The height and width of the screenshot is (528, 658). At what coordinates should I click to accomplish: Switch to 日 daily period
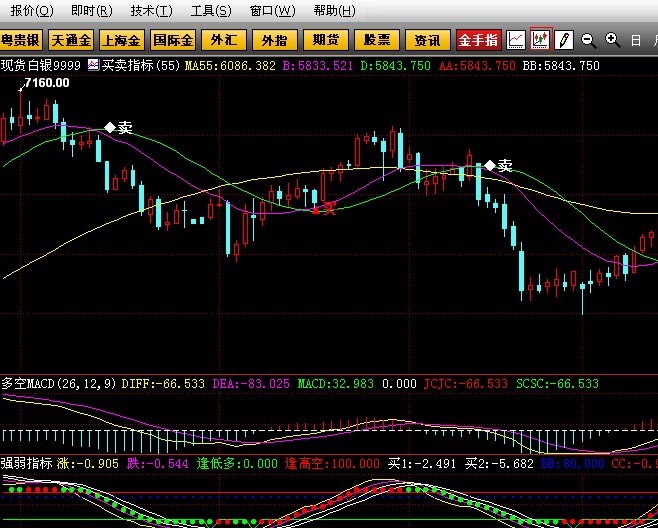[636, 41]
